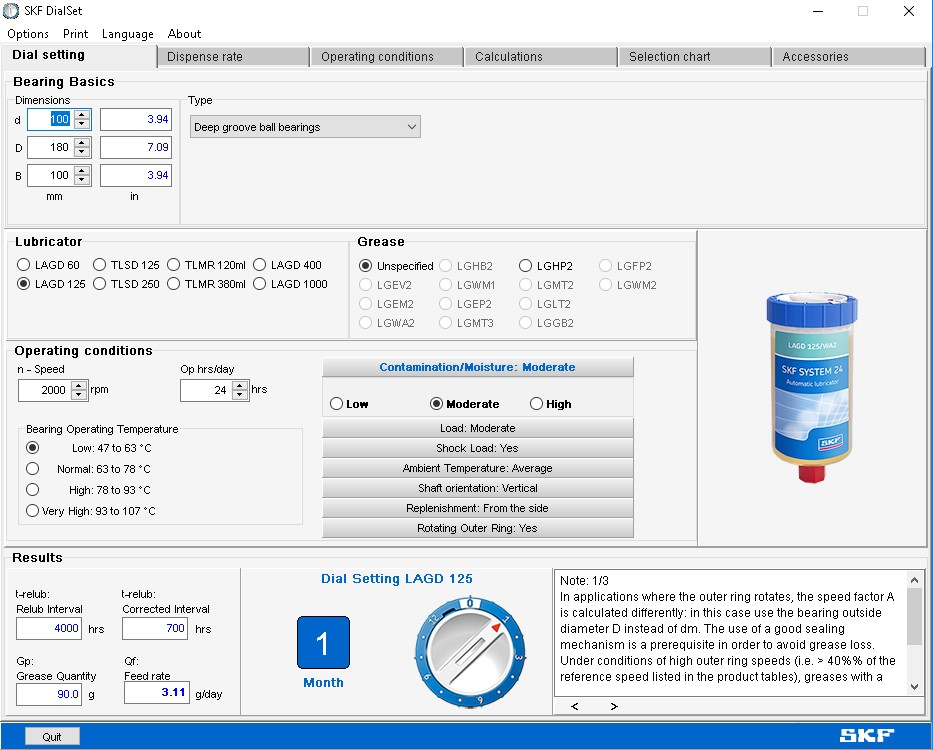
Task: Decrease width B with the down spinner
Action: (x=82, y=180)
